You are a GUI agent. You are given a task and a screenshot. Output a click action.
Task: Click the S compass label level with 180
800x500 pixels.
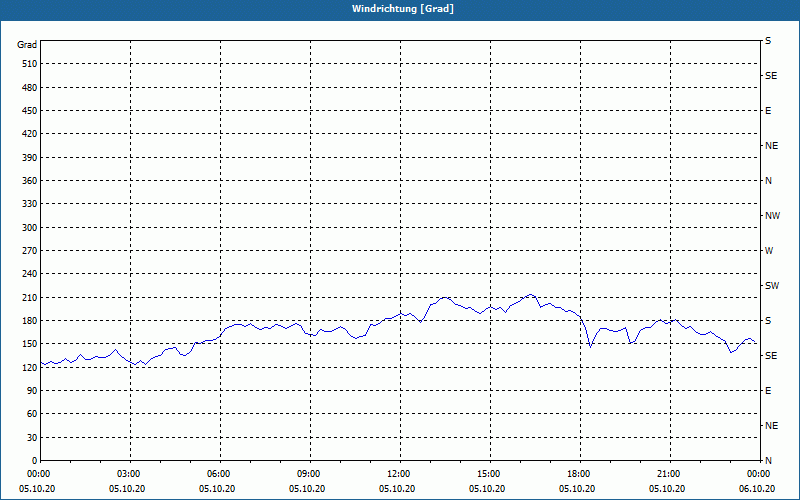click(x=768, y=321)
